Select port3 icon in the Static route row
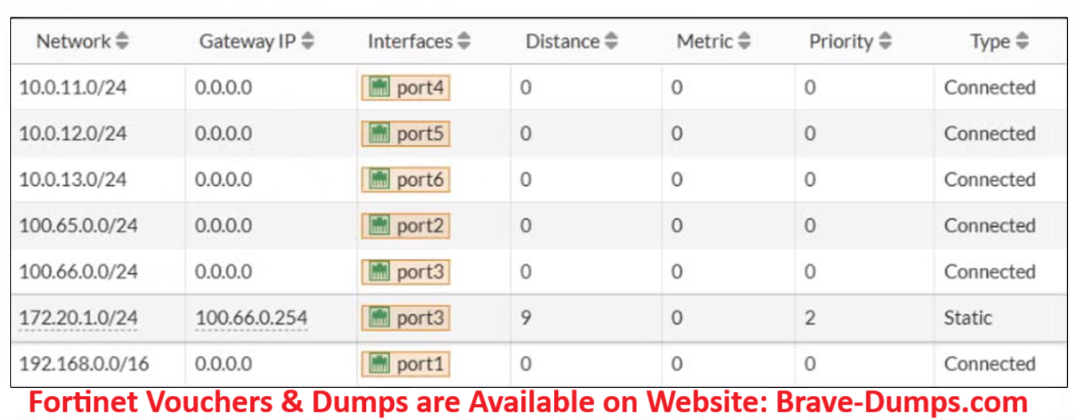 [379, 318]
